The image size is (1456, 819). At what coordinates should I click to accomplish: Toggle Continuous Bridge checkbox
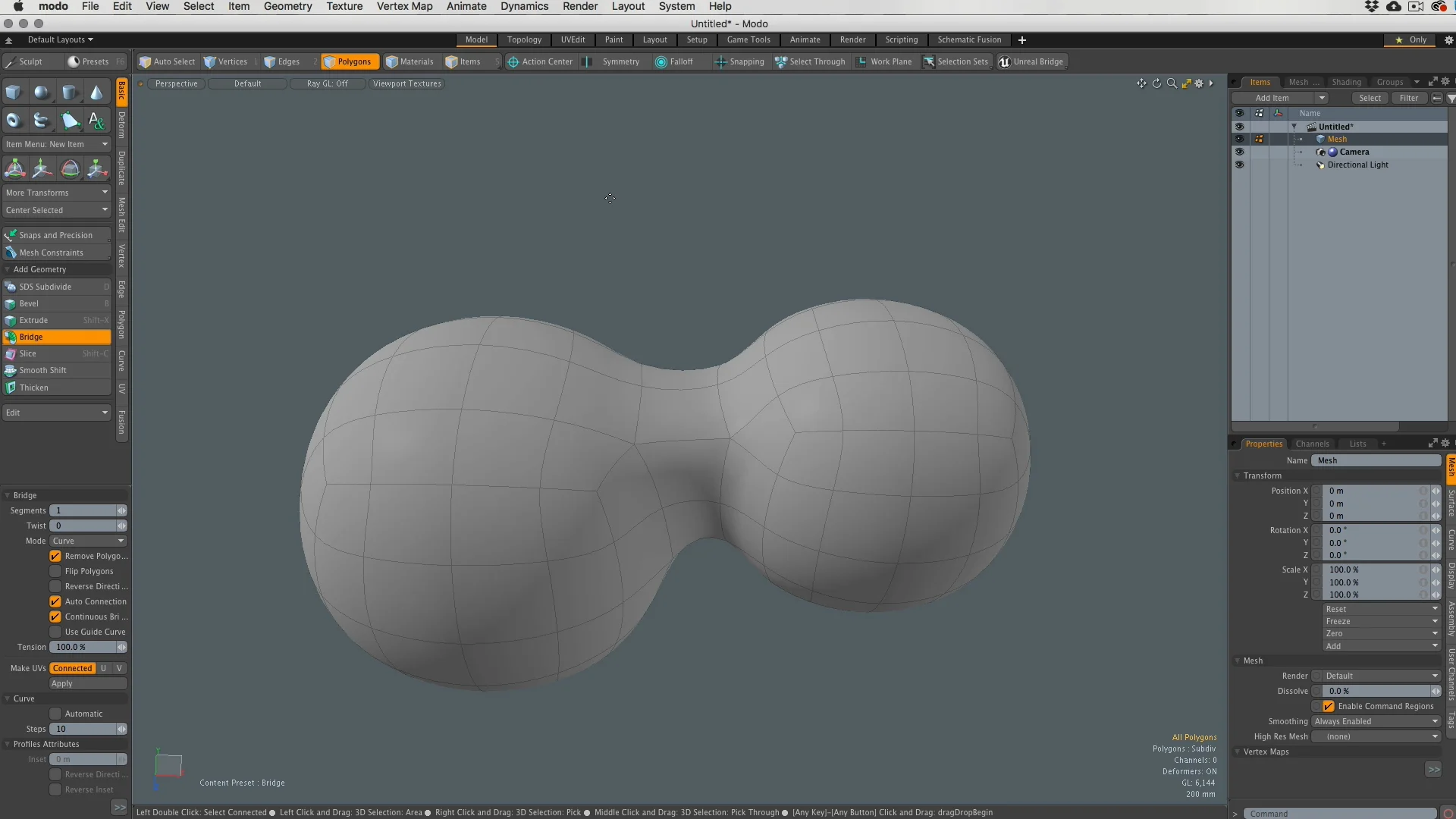coord(55,617)
